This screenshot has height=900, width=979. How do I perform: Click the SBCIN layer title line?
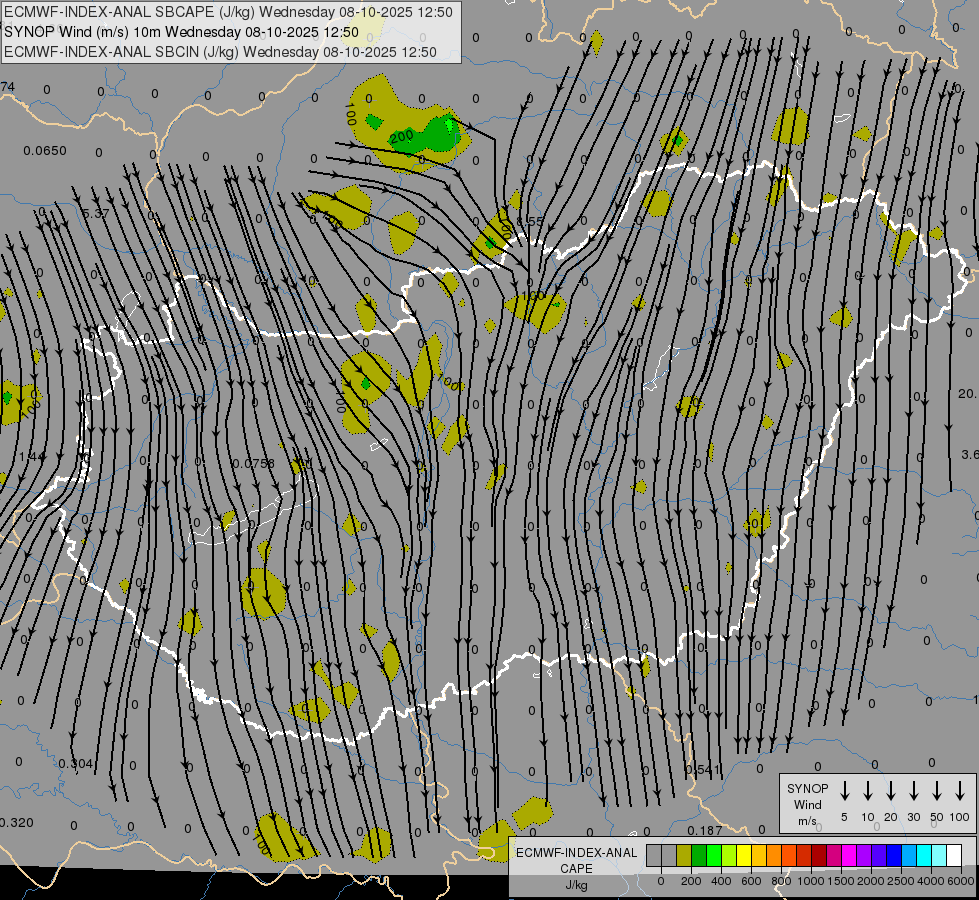point(221,52)
